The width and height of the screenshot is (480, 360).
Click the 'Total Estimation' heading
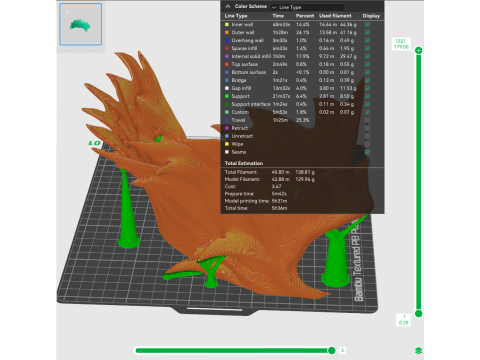(x=244, y=163)
